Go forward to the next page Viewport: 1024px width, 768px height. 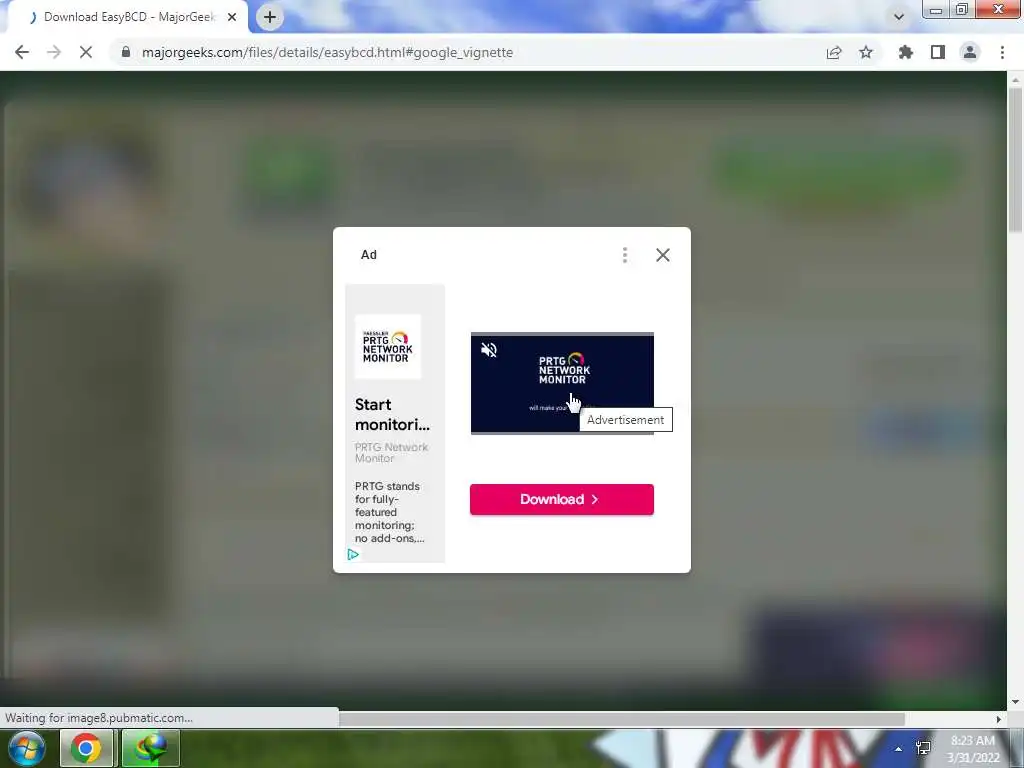coord(54,52)
